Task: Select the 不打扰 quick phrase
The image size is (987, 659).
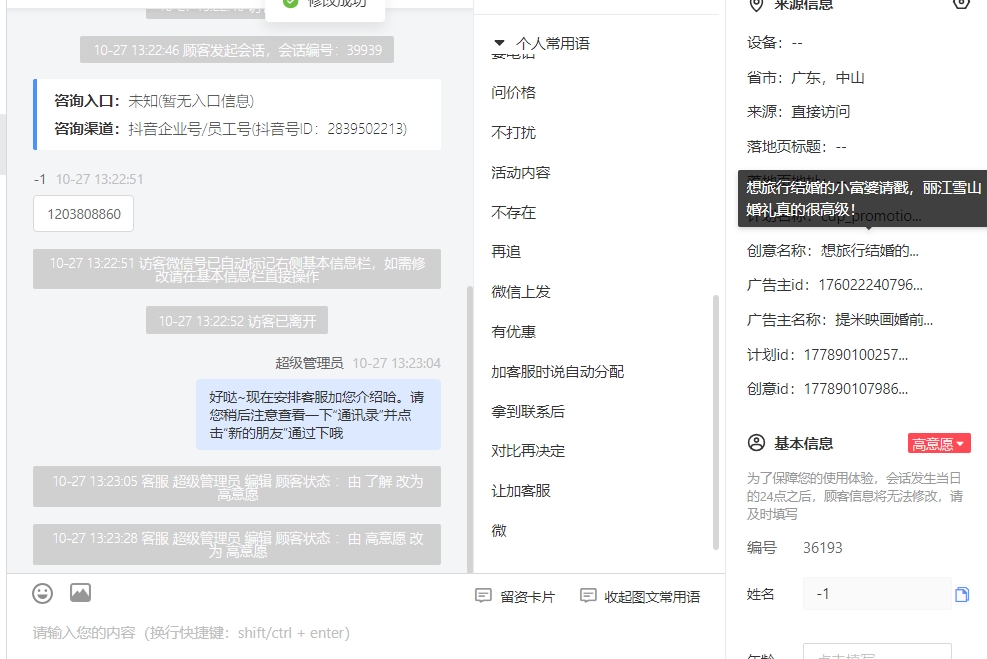Action: pos(514,132)
